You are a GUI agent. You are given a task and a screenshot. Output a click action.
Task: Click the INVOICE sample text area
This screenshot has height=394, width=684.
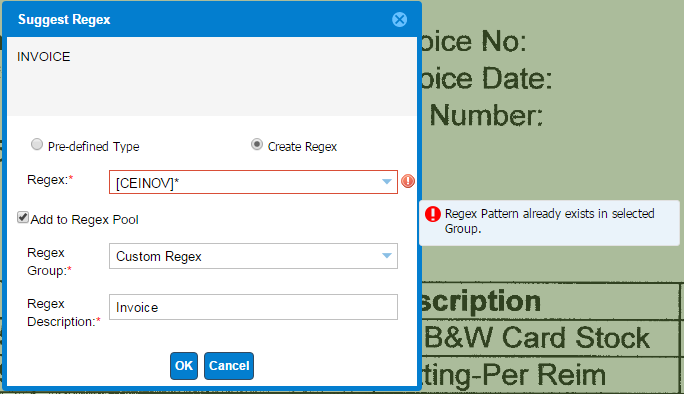point(212,76)
